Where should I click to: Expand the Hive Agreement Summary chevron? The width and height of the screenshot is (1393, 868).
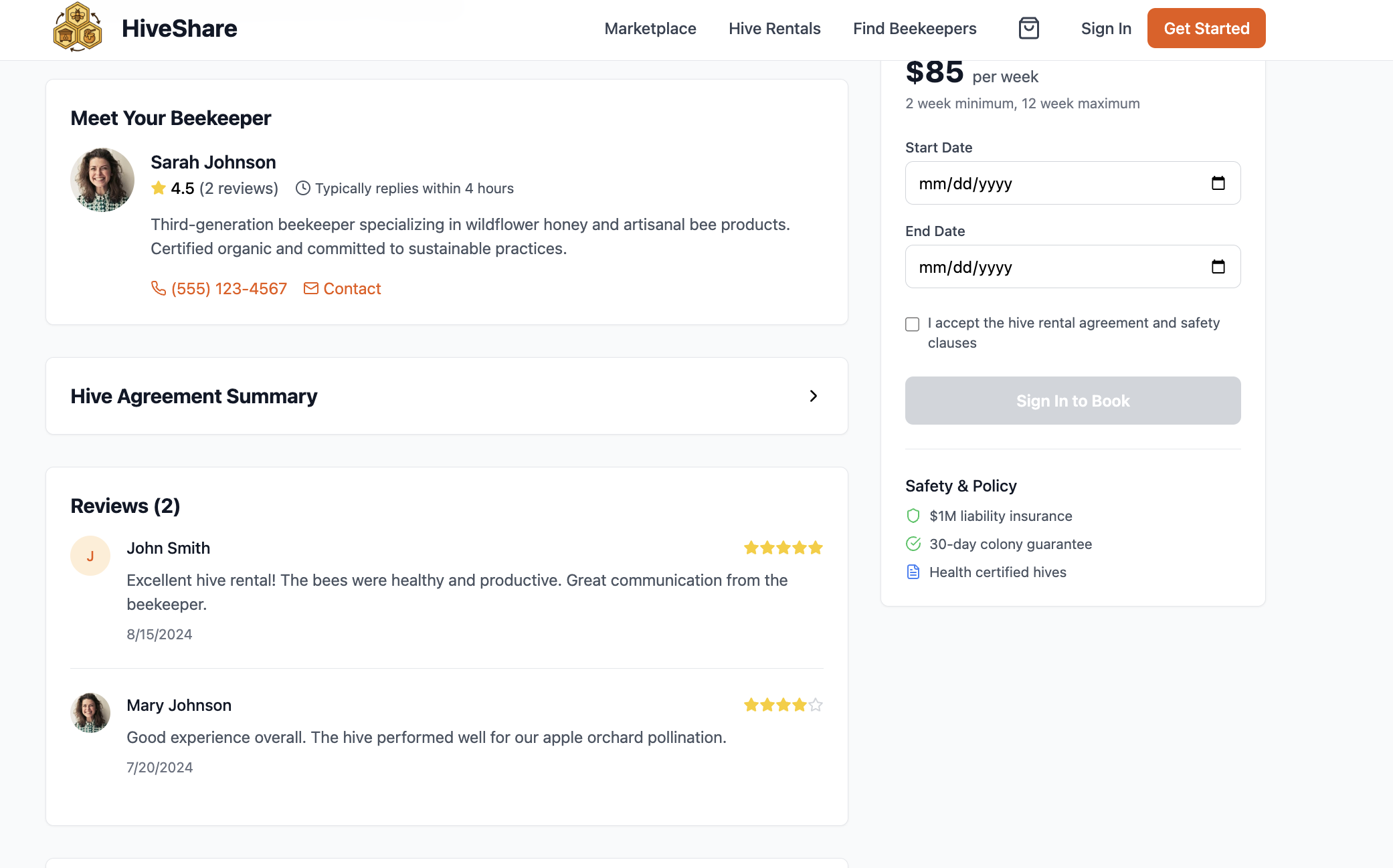click(x=813, y=396)
